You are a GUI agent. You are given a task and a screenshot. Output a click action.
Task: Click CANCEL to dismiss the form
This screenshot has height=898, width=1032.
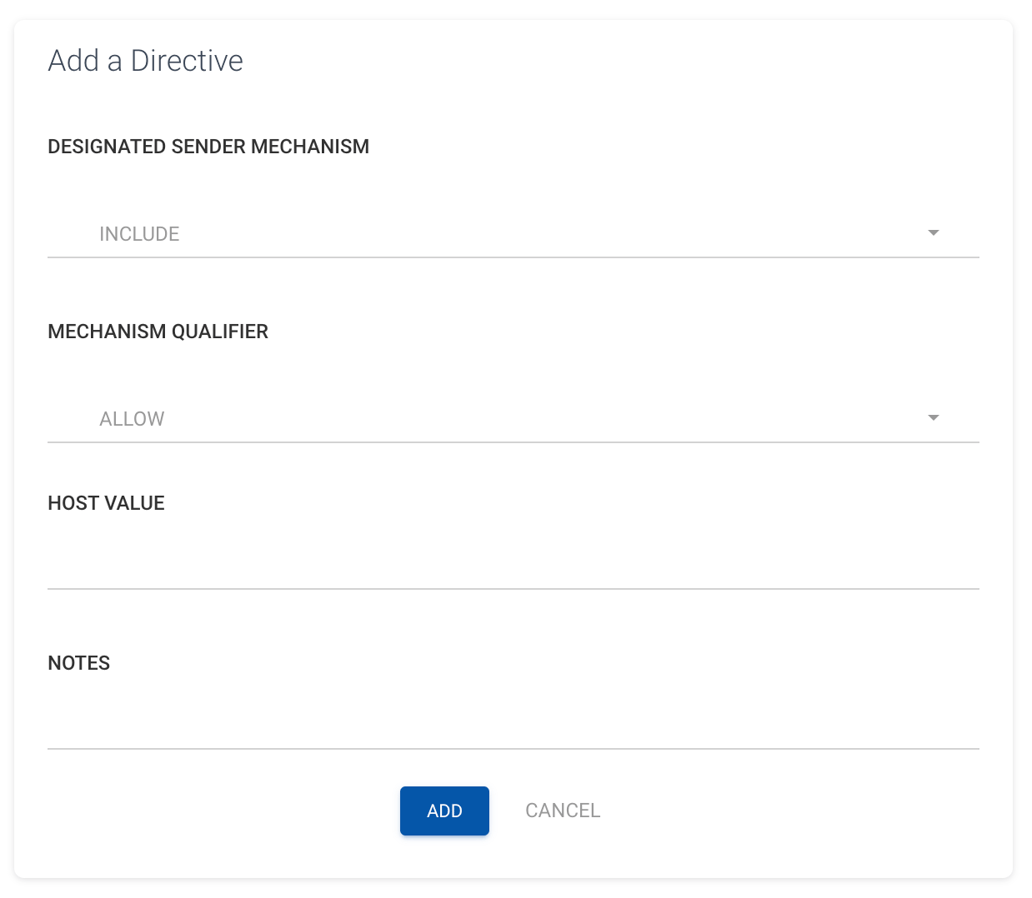(x=562, y=810)
